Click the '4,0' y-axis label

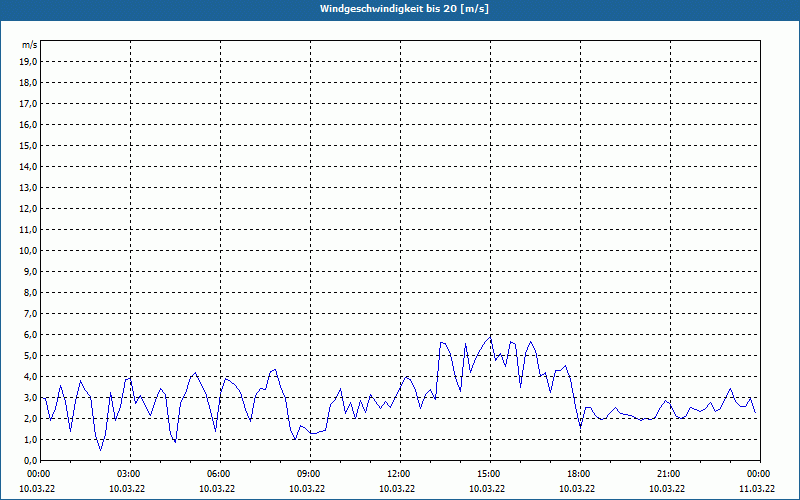click(x=30, y=377)
